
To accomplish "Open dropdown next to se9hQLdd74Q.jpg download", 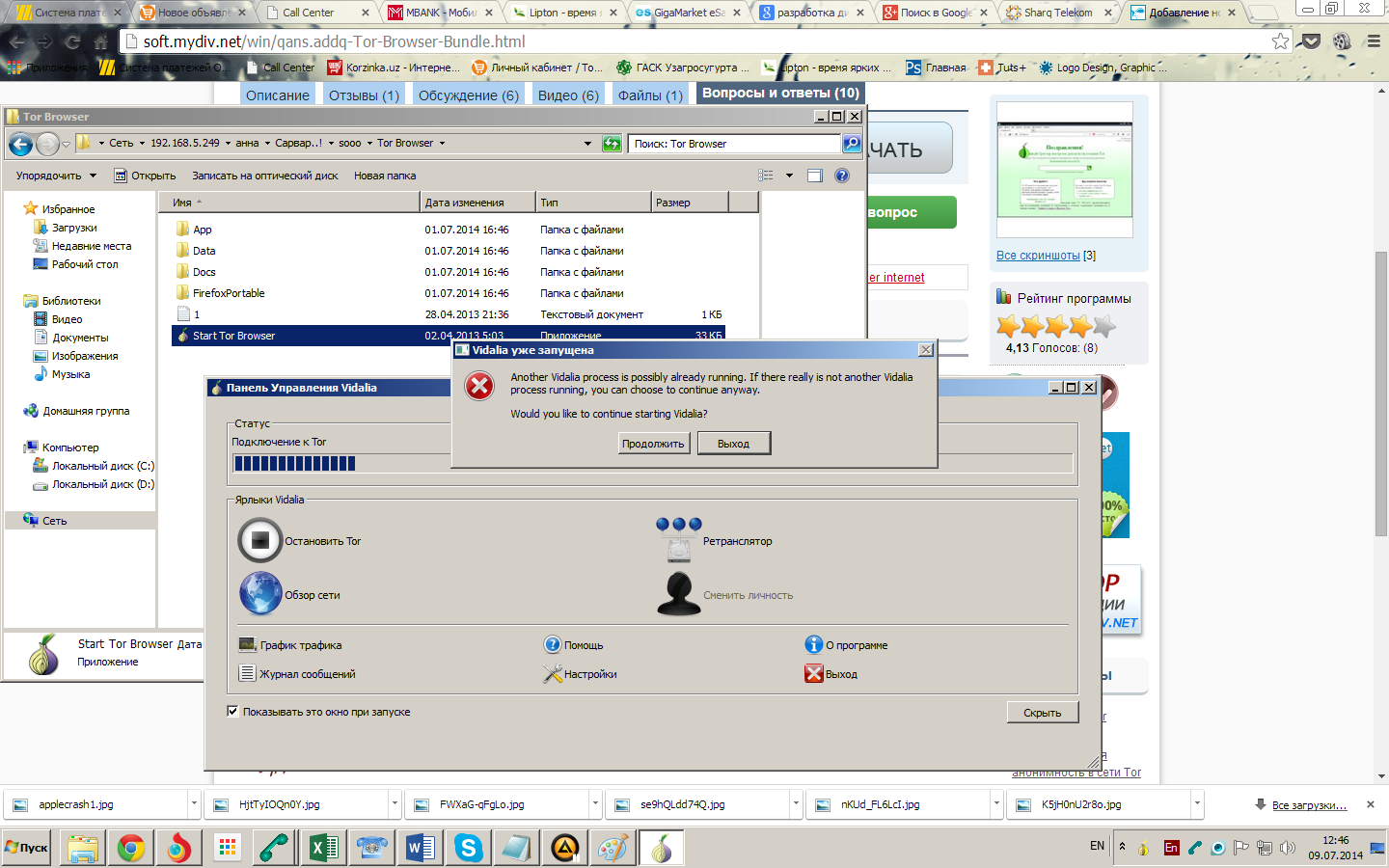I will point(796,803).
